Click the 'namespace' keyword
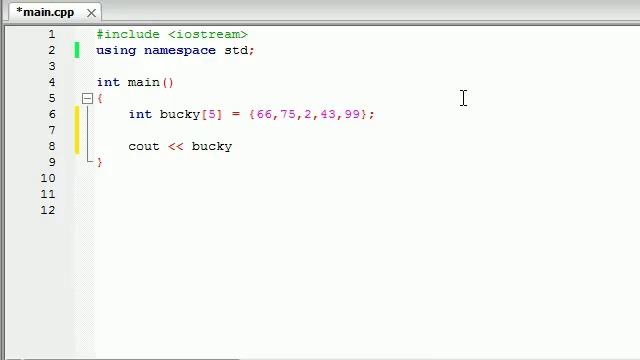 click(180, 51)
